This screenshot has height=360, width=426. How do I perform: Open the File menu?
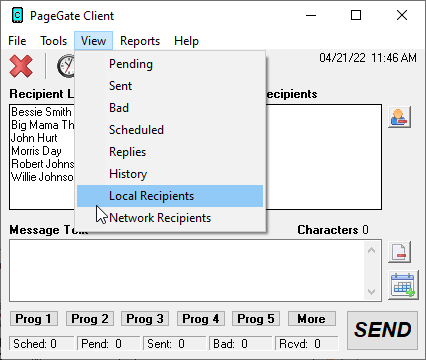(x=17, y=41)
